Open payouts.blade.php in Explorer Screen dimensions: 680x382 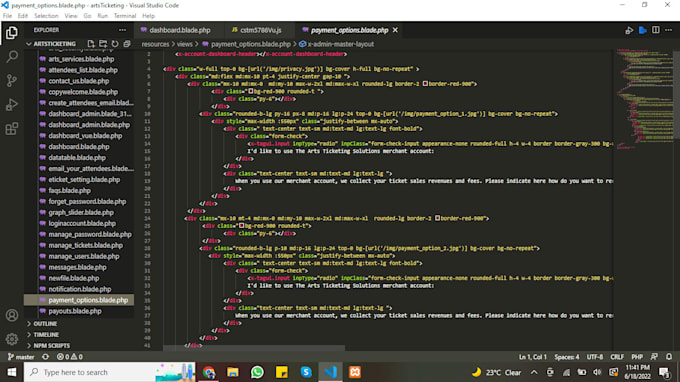[75, 311]
